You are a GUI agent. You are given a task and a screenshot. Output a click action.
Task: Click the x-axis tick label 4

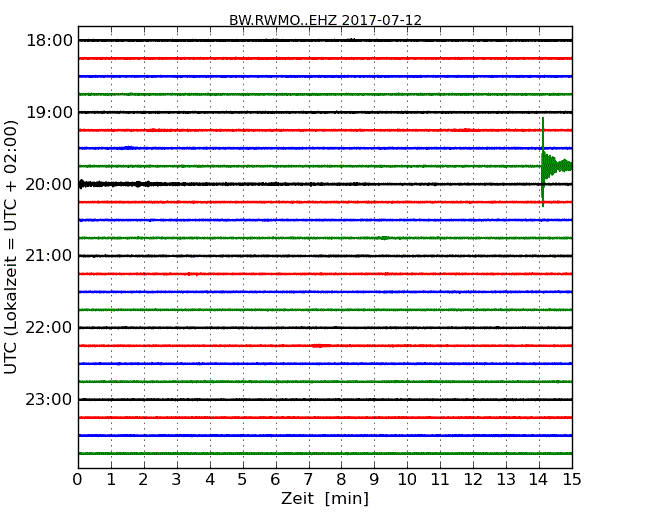(x=210, y=480)
